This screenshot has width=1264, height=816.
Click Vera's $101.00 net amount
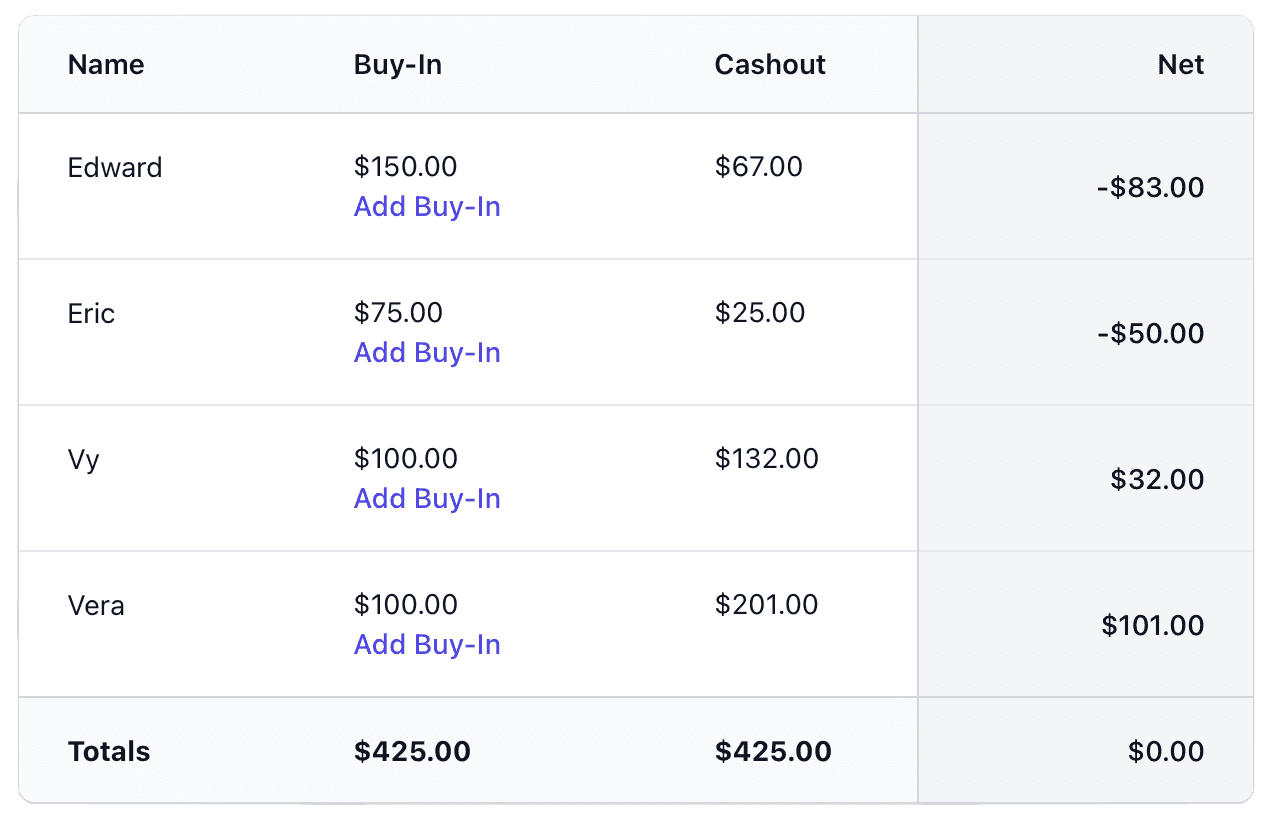click(x=1153, y=625)
